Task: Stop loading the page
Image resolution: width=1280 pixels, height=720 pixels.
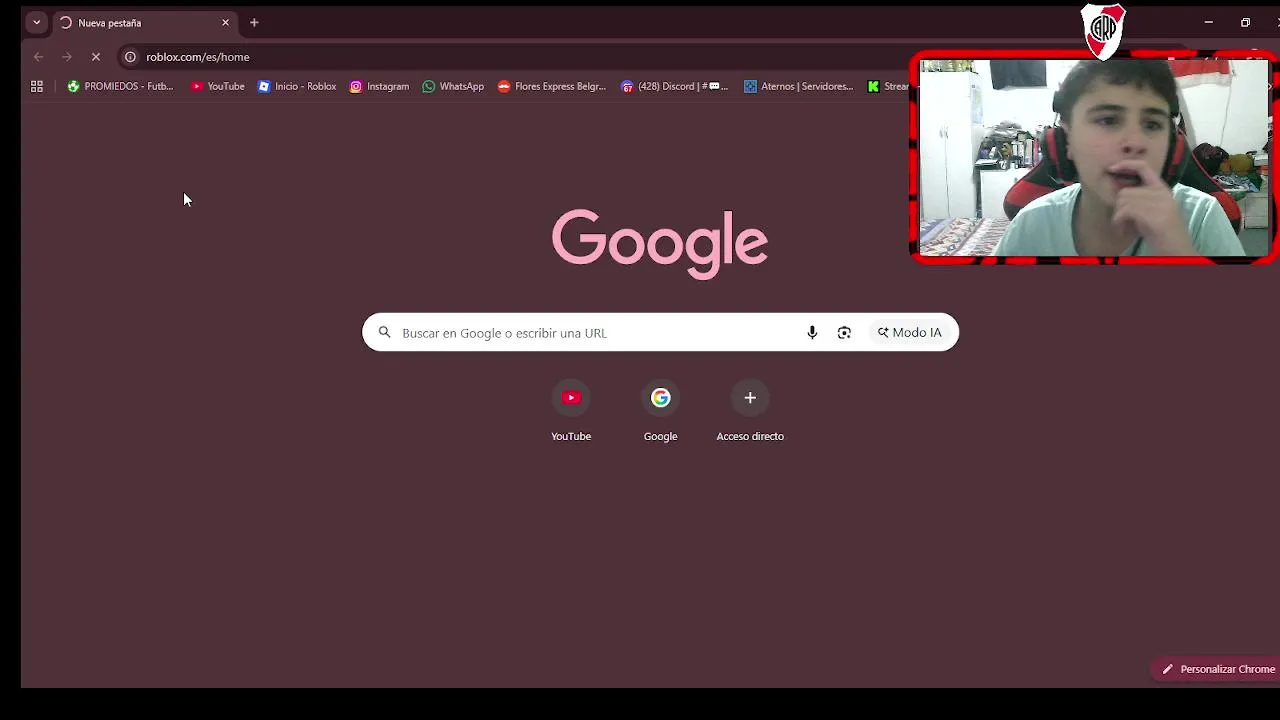Action: (x=96, y=57)
